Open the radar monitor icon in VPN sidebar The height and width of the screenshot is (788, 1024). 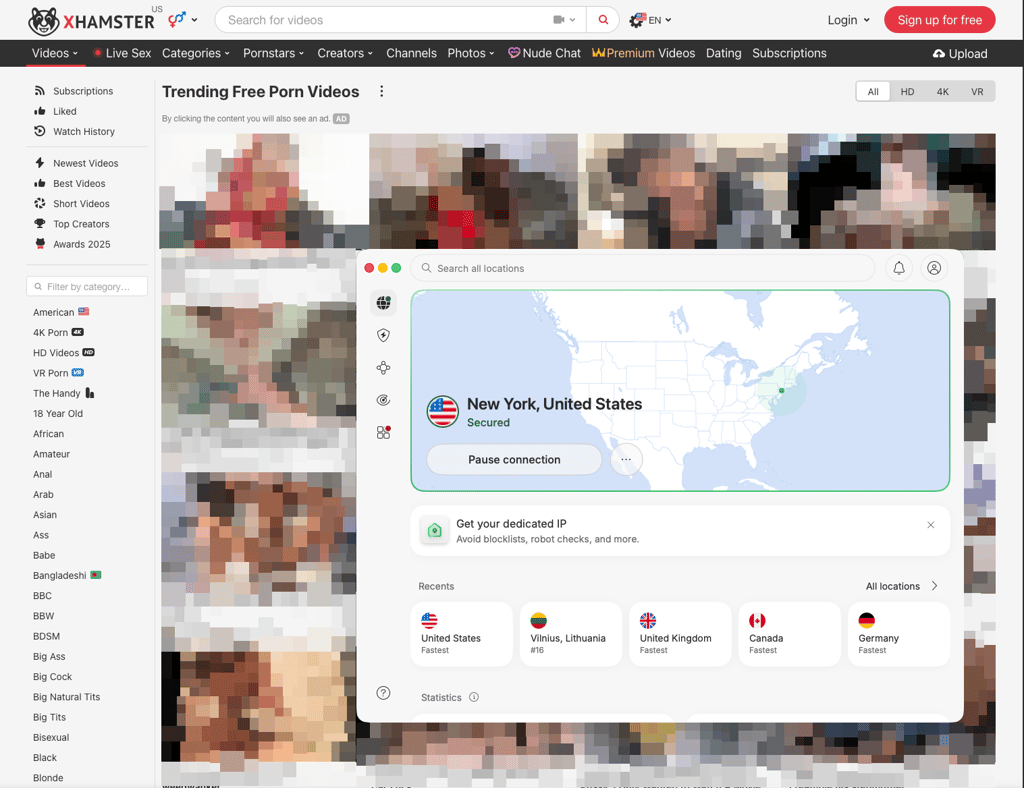(383, 400)
